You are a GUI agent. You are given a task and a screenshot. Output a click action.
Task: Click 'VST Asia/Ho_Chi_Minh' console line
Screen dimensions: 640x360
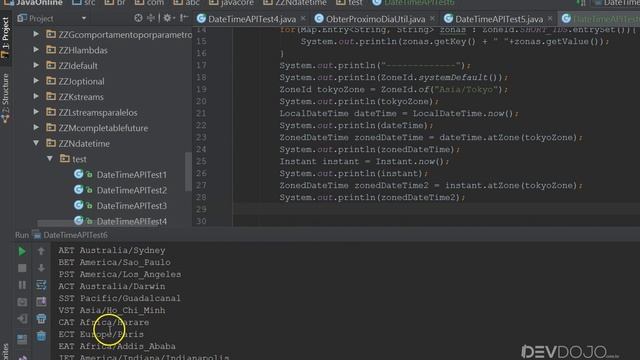[x=112, y=310]
